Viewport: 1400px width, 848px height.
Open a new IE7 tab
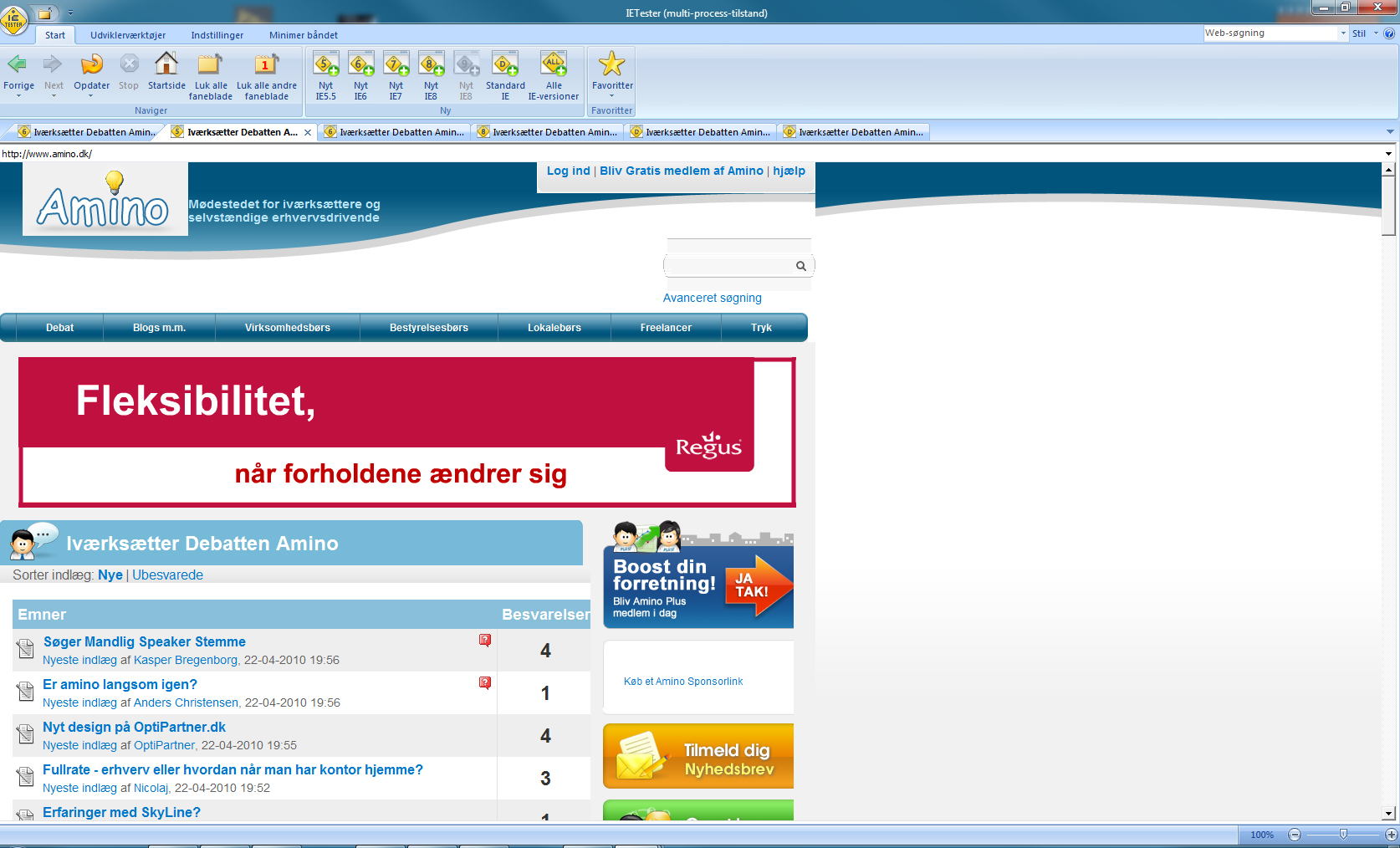(x=396, y=64)
